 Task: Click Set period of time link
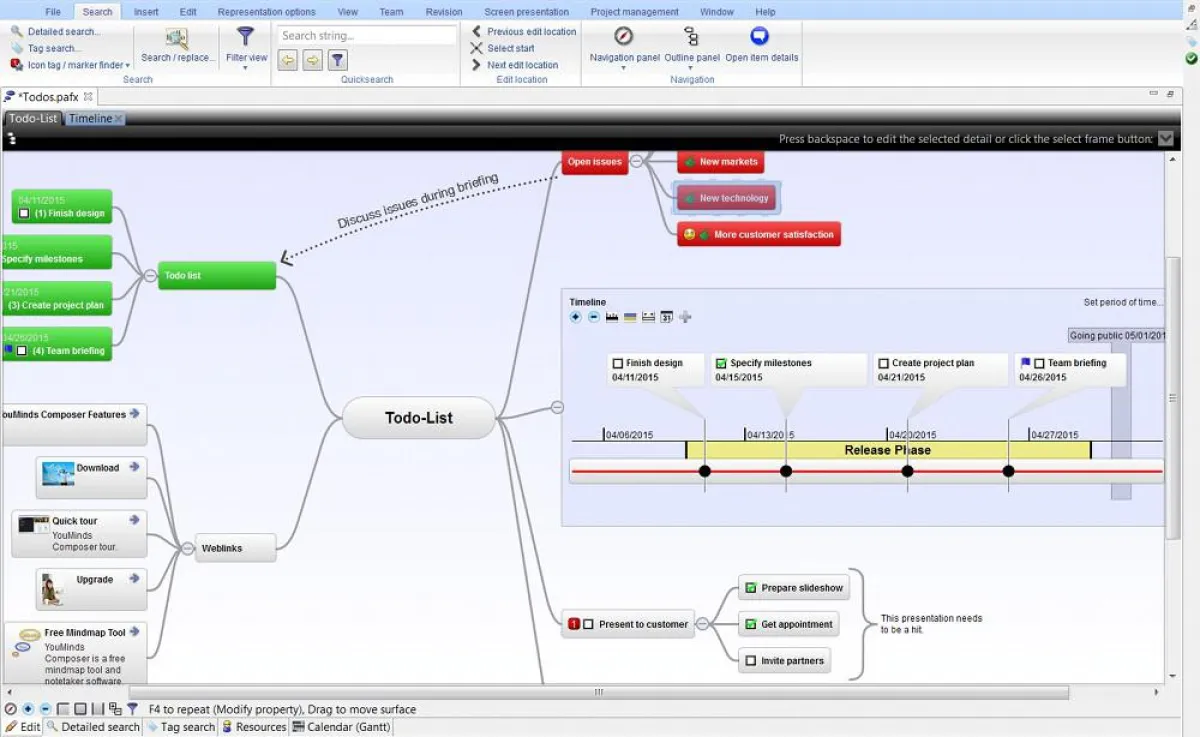coord(1122,302)
